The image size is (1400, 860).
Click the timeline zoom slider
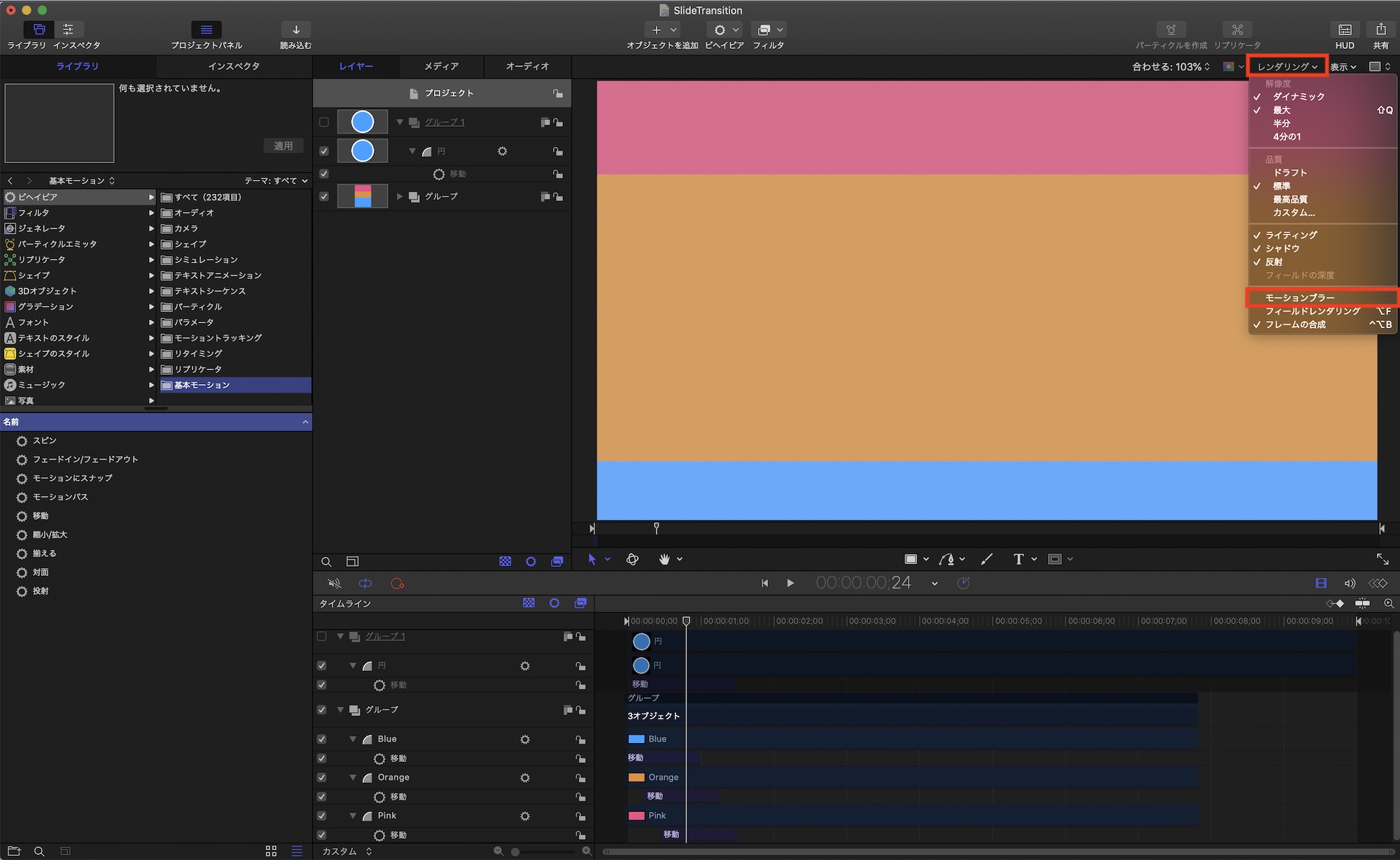tap(516, 852)
